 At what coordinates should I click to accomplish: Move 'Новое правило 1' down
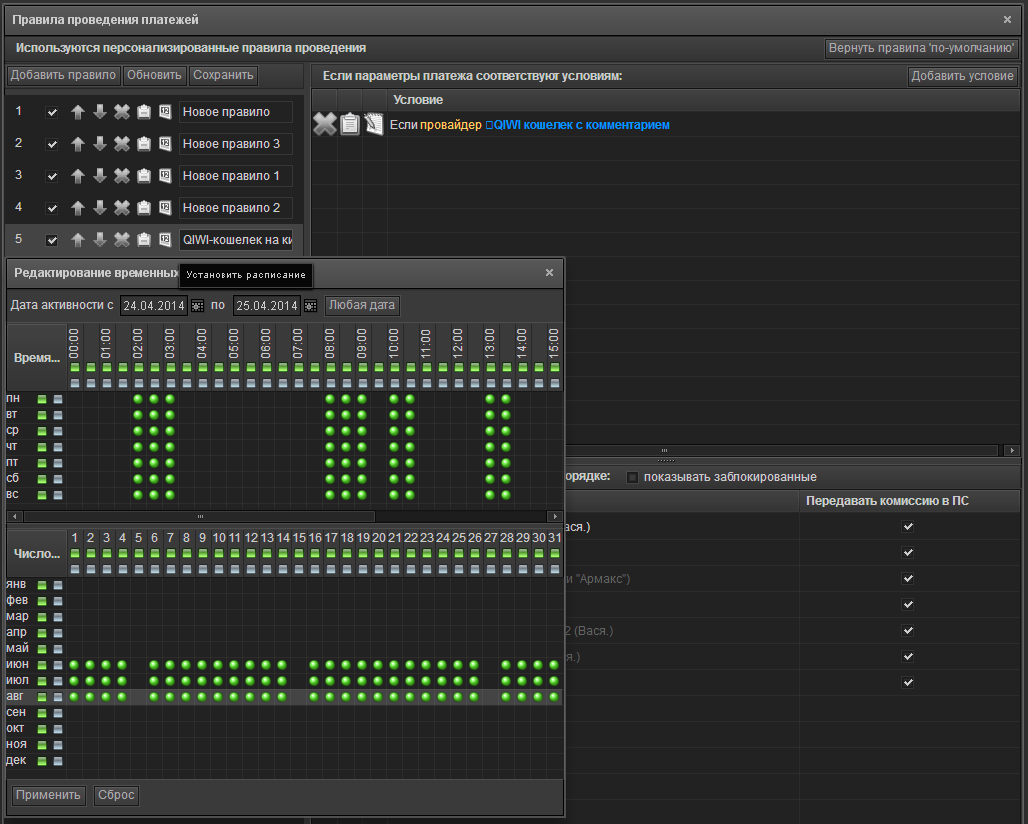click(x=100, y=176)
